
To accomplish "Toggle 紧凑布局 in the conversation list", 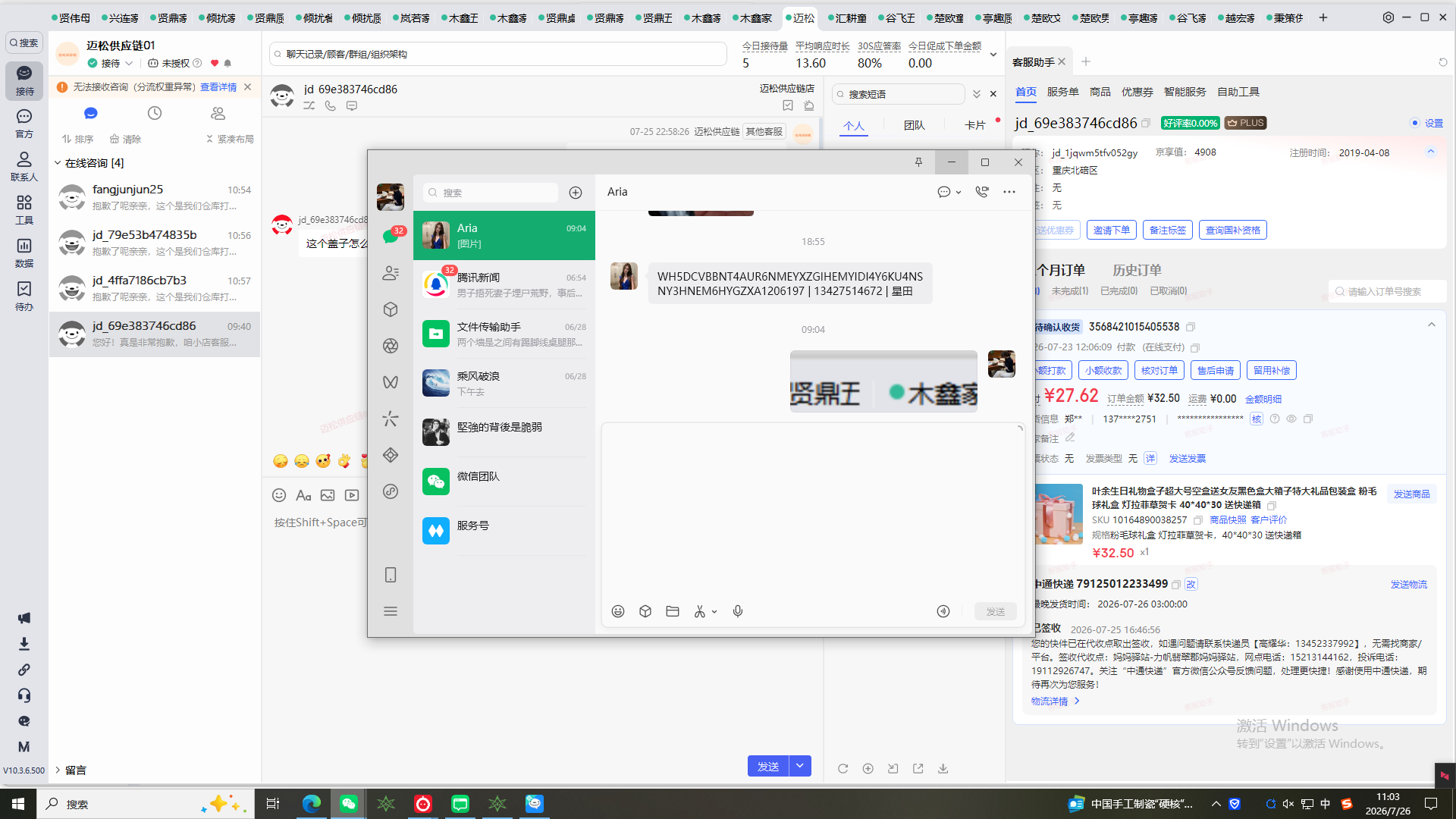I will tap(230, 139).
